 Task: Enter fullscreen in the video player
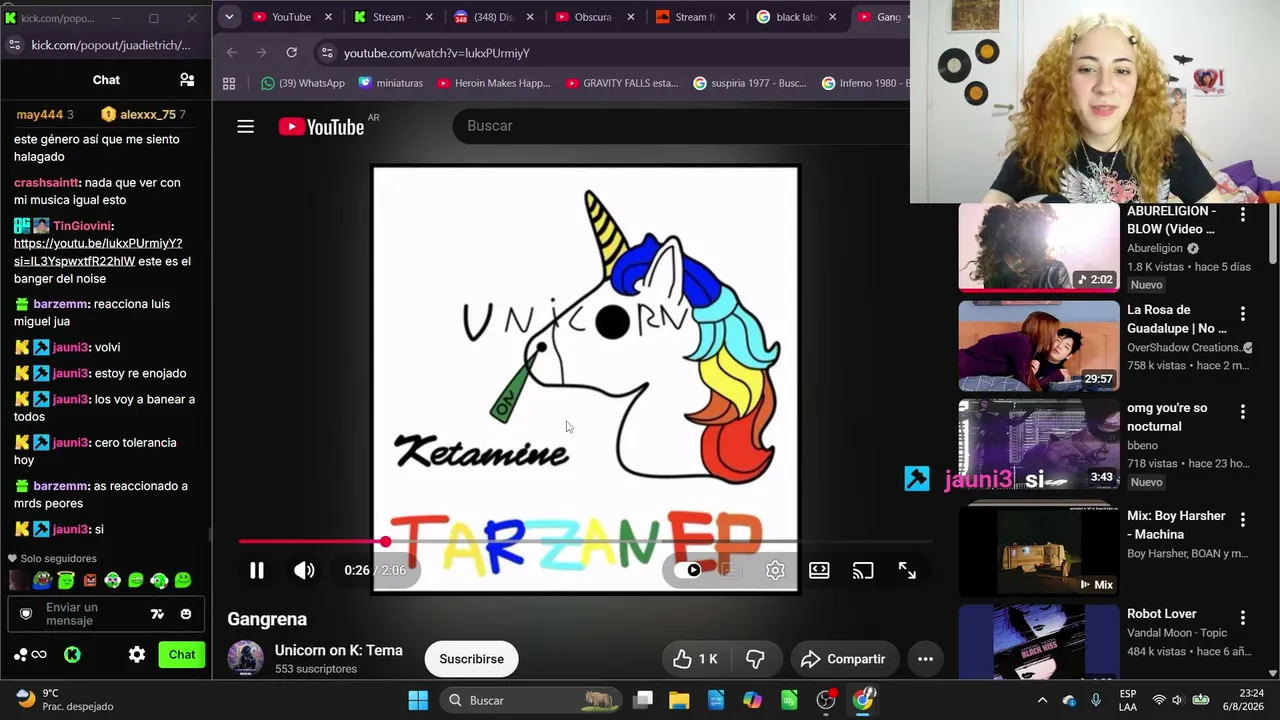point(907,570)
